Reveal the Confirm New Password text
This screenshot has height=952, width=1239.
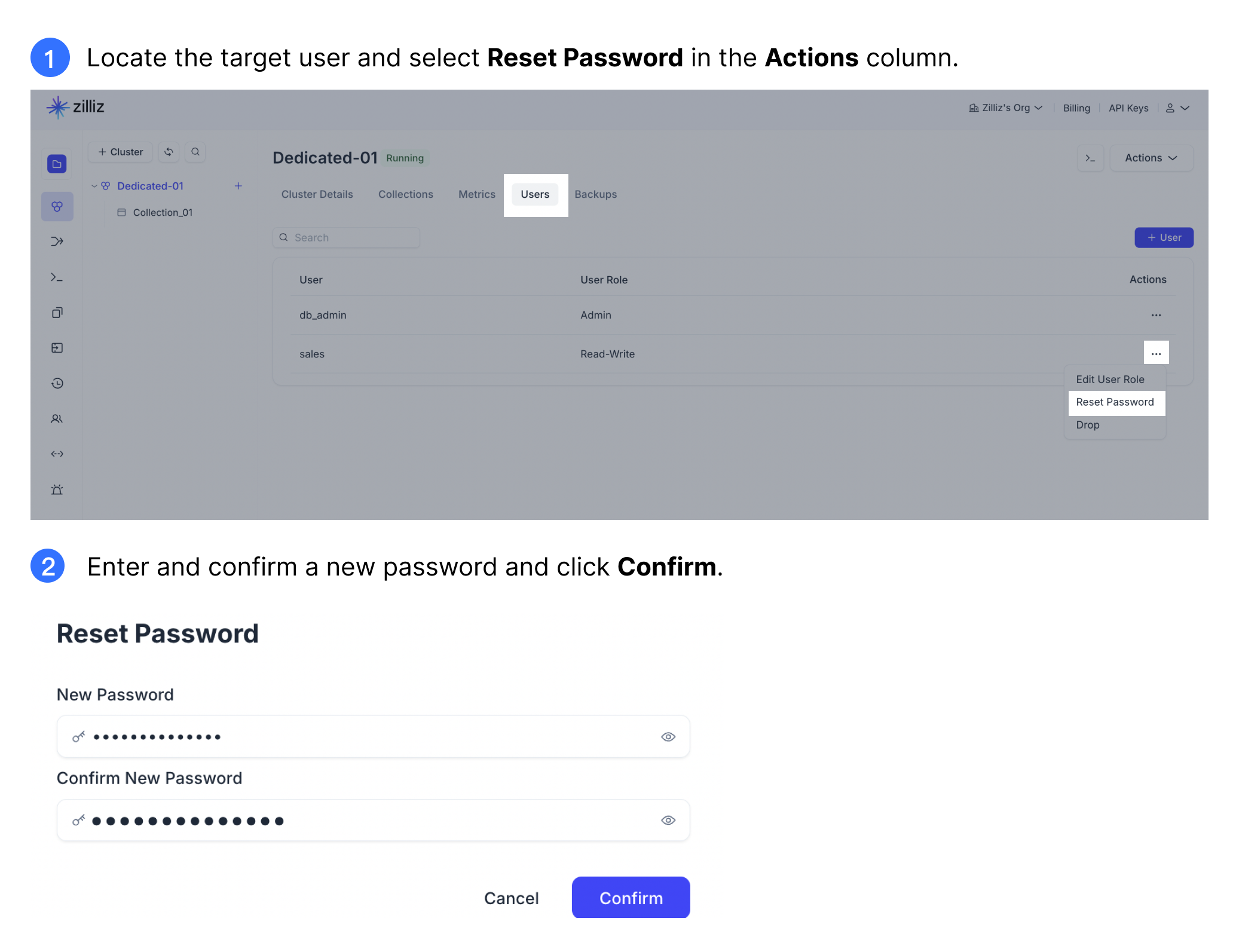point(668,820)
